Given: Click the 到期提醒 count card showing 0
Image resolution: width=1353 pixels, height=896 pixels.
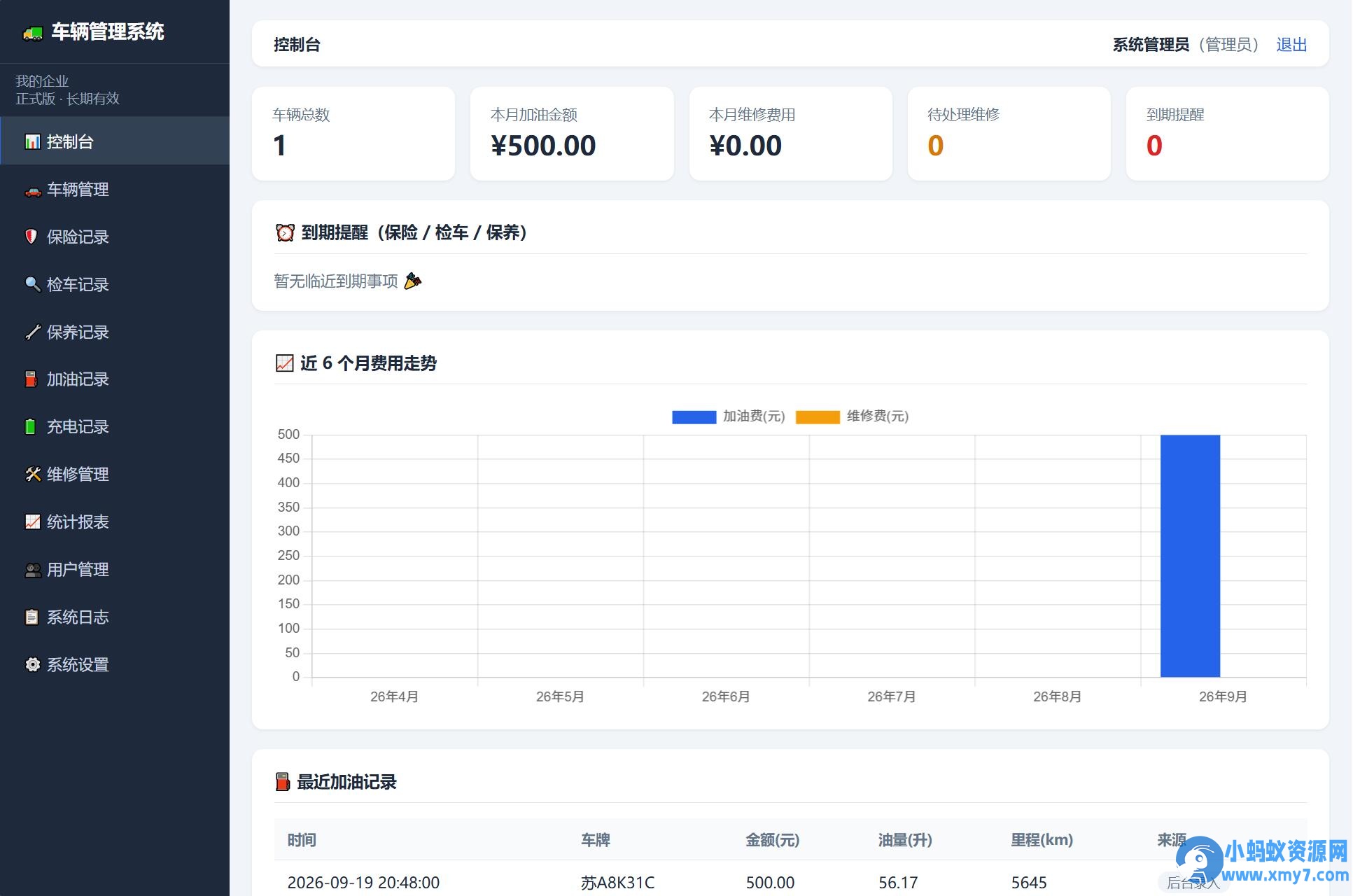Looking at the screenshot, I should click(1227, 134).
